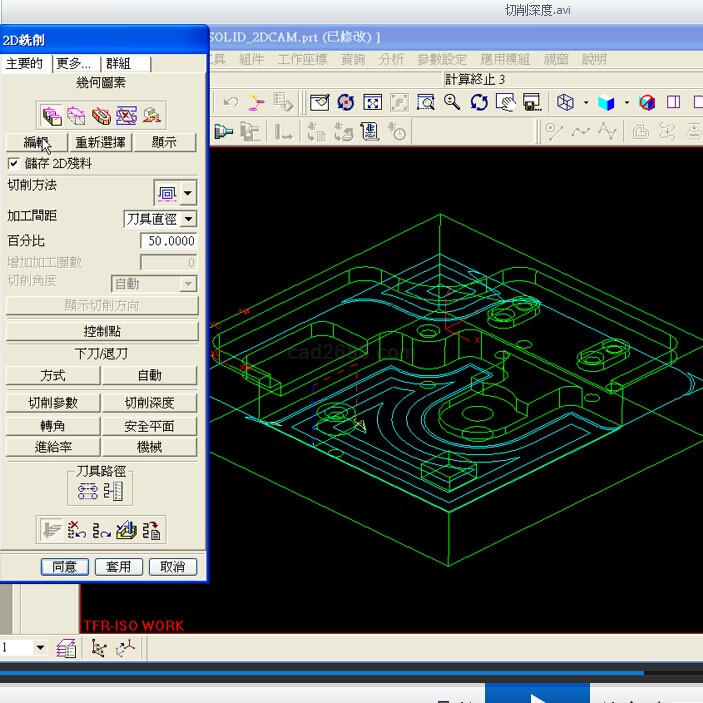Click the red X geometry icon under 幾何圖素
Screen dimensions: 703x703
127,114
